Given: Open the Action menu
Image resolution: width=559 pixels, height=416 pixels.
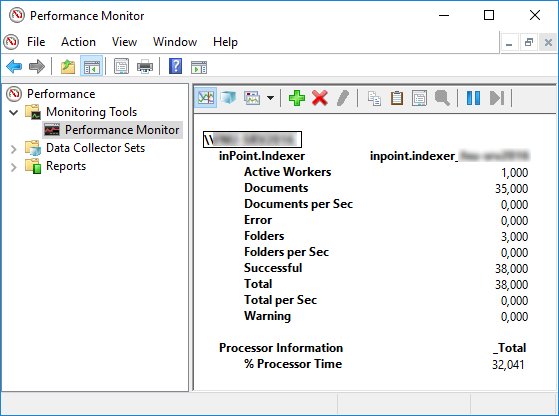Looking at the screenshot, I should click(x=78, y=42).
